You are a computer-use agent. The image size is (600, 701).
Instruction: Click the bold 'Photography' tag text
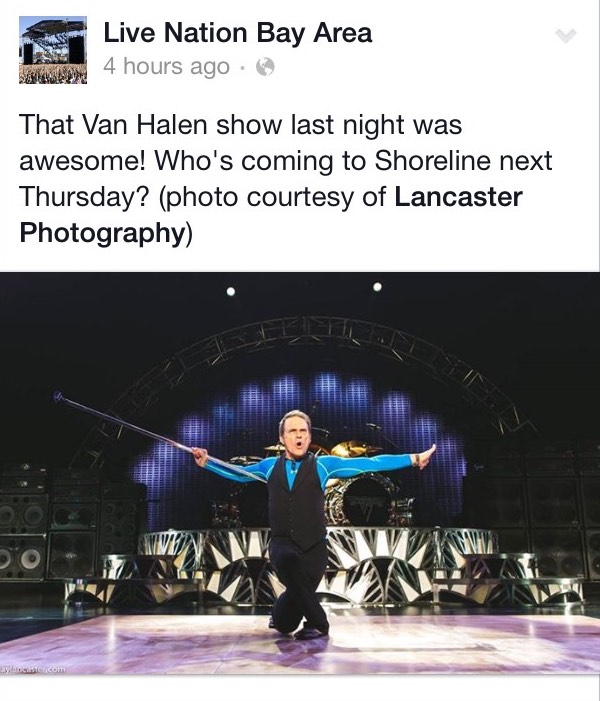point(102,232)
